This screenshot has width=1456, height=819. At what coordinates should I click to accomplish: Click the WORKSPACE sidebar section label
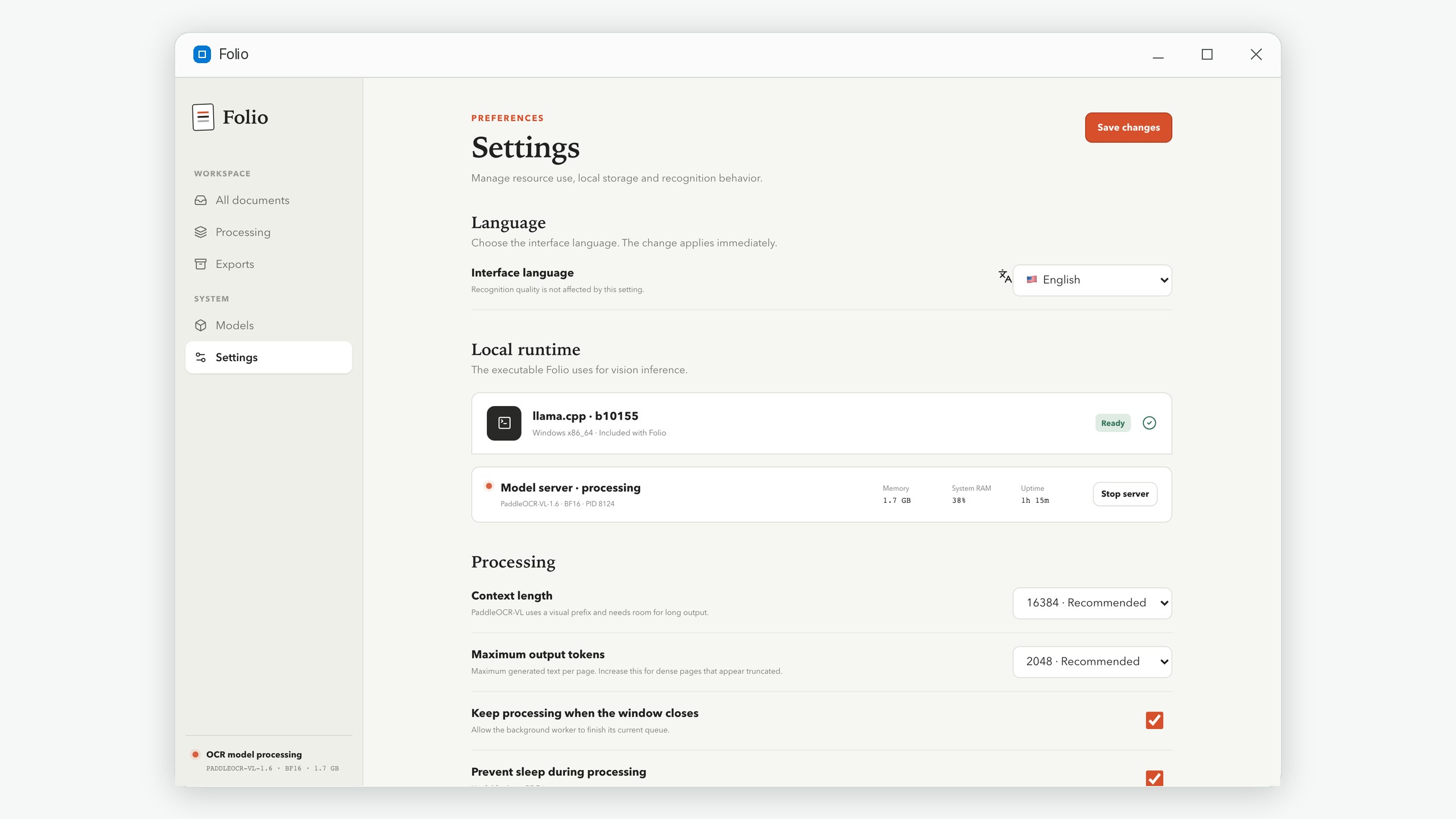coord(222,173)
